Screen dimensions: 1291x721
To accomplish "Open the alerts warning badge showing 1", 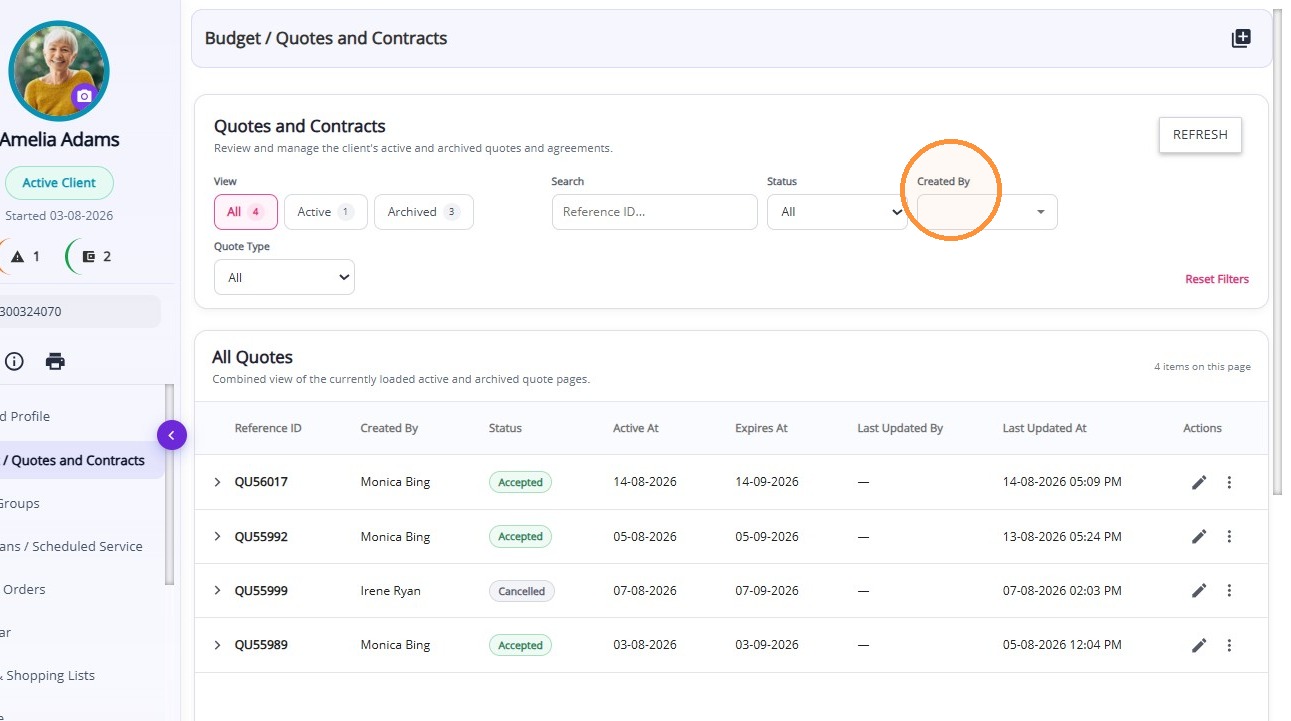I will tap(23, 256).
